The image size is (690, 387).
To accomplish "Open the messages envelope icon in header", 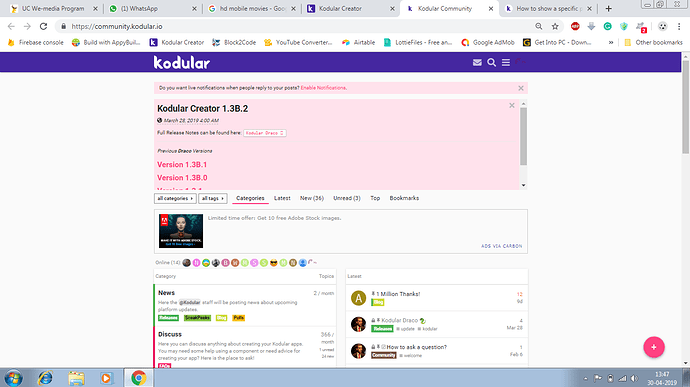I will pyautogui.click(x=477, y=63).
